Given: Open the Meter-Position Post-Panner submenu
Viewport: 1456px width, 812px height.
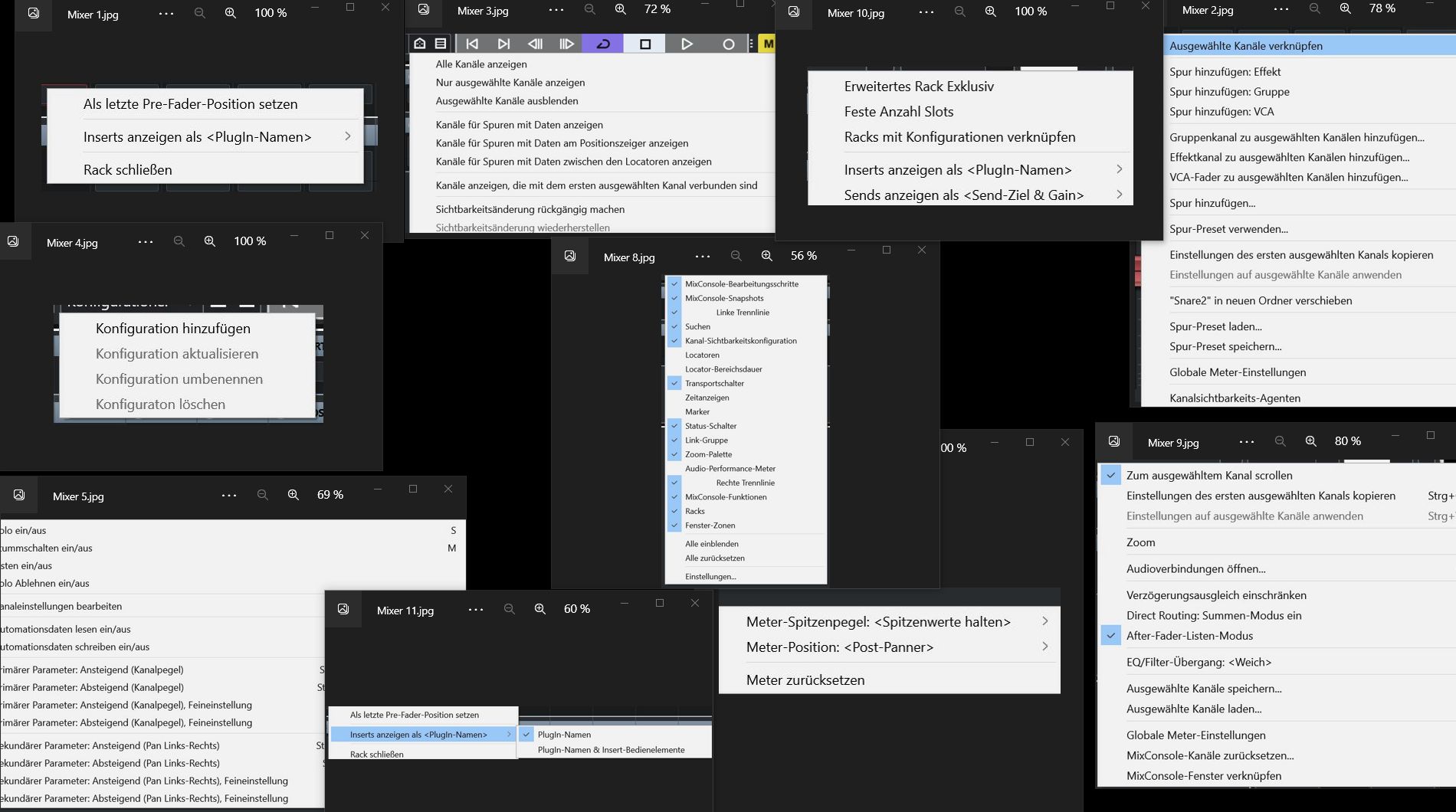Looking at the screenshot, I should (x=1044, y=647).
